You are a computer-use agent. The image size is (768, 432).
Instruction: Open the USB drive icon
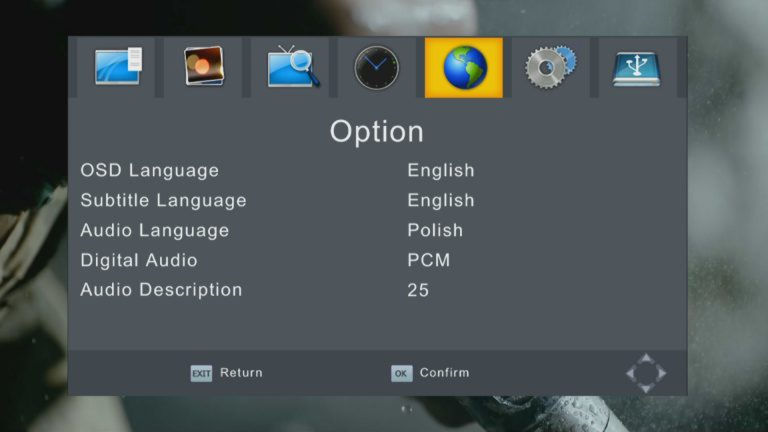(637, 68)
